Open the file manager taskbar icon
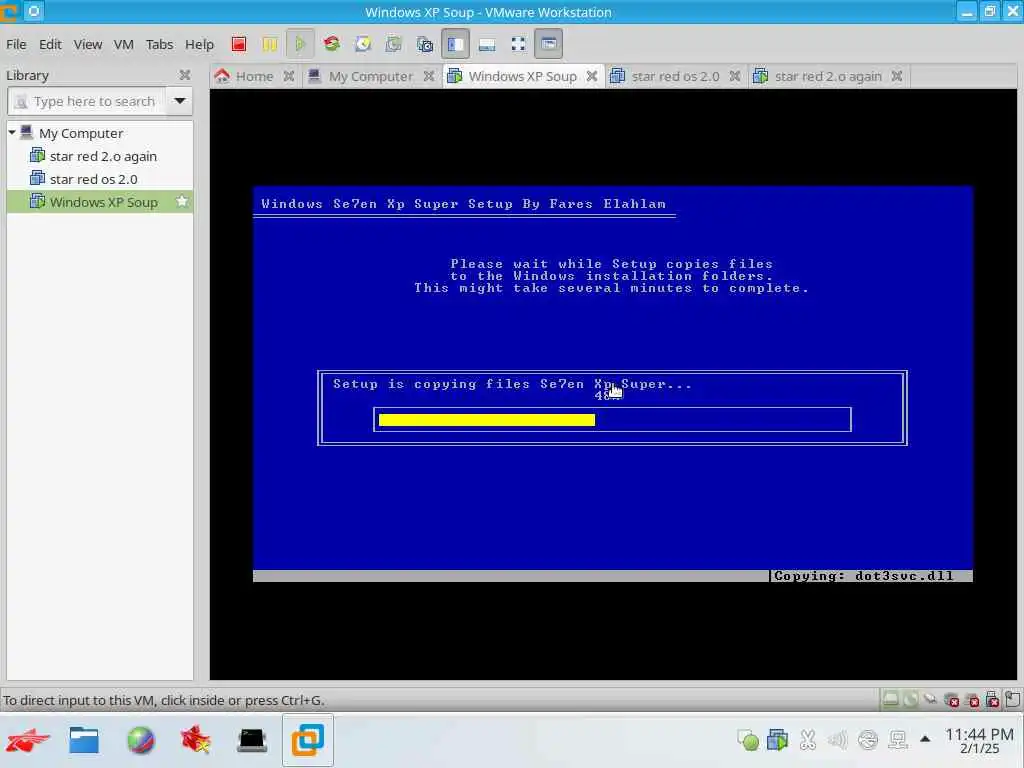Viewport: 1024px width, 768px height. [x=84, y=741]
